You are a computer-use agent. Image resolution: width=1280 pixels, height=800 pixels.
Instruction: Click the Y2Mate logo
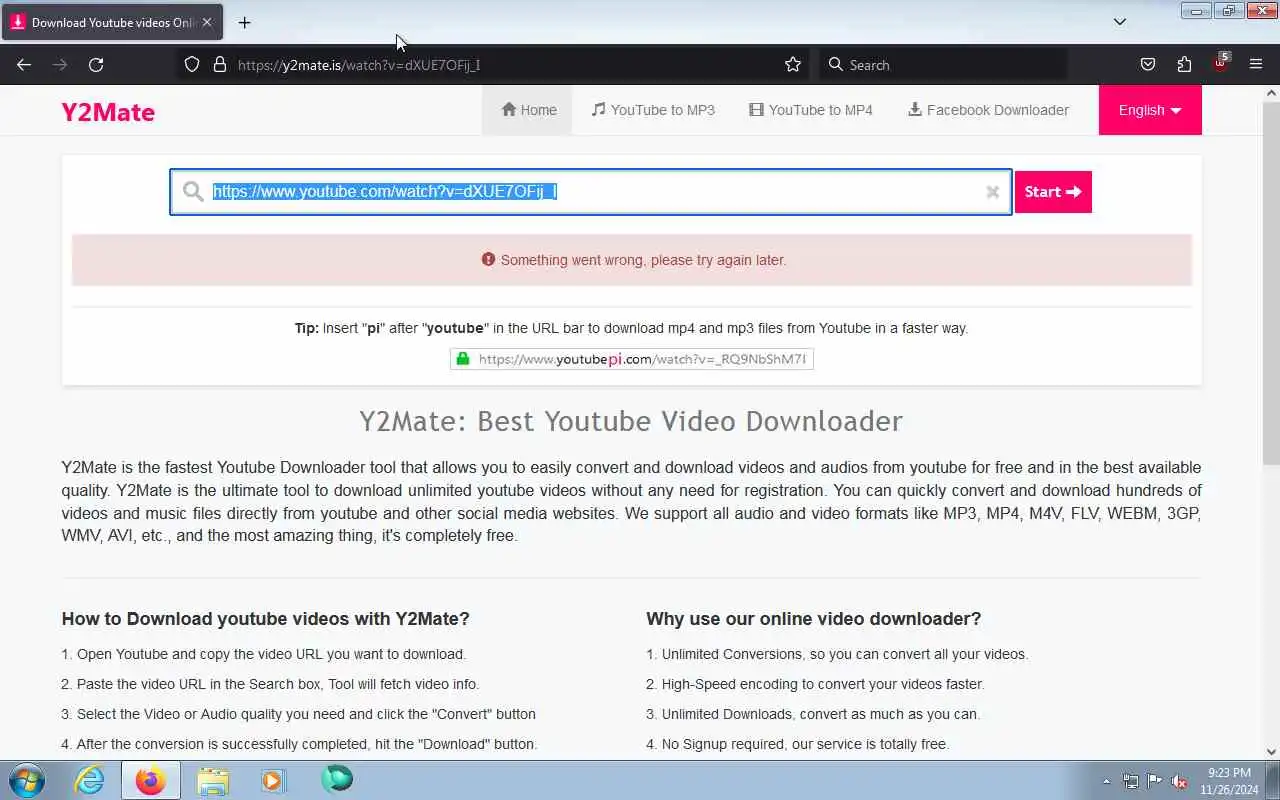pyautogui.click(x=108, y=112)
